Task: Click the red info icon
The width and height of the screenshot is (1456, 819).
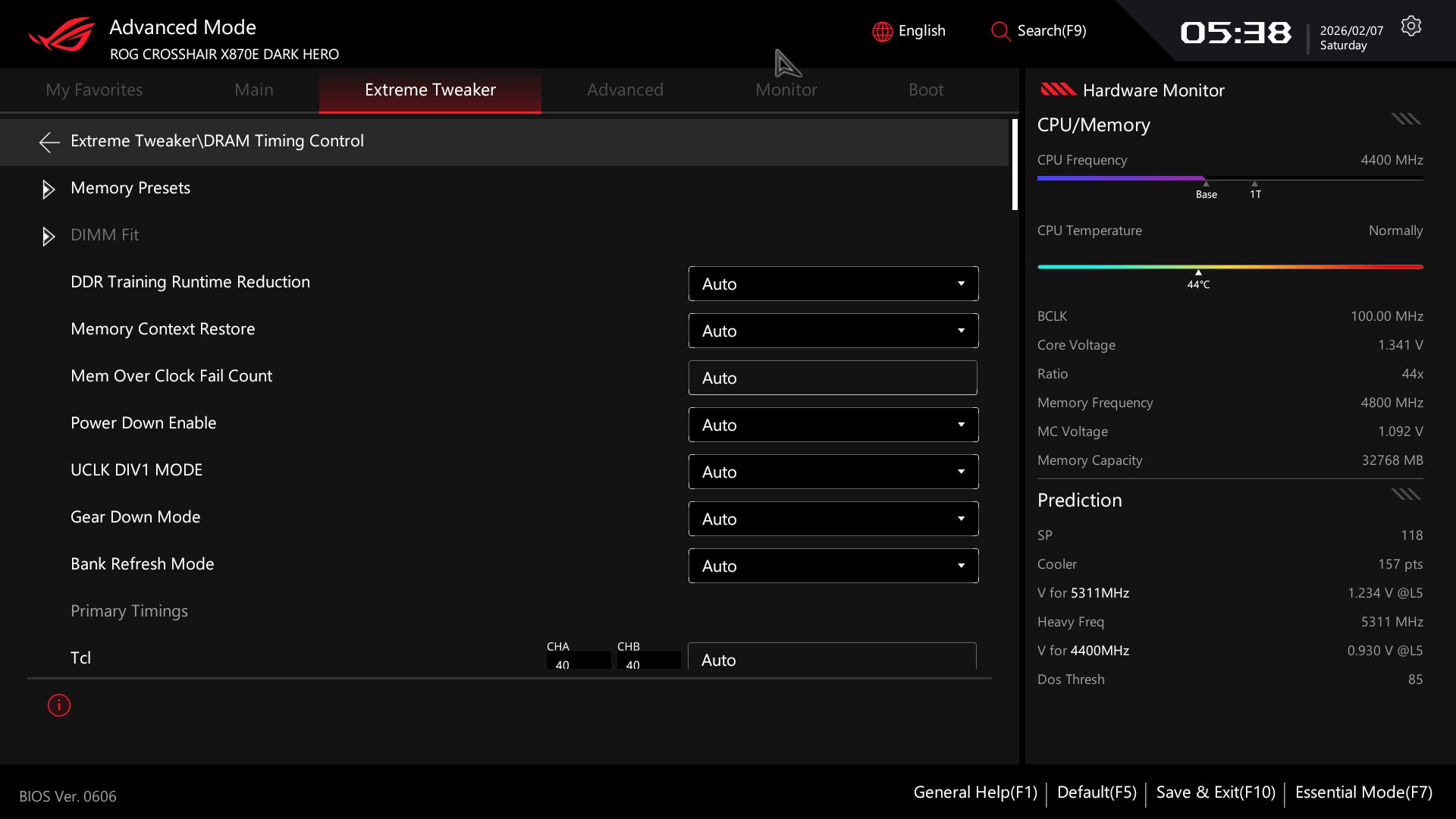Action: coord(59,705)
